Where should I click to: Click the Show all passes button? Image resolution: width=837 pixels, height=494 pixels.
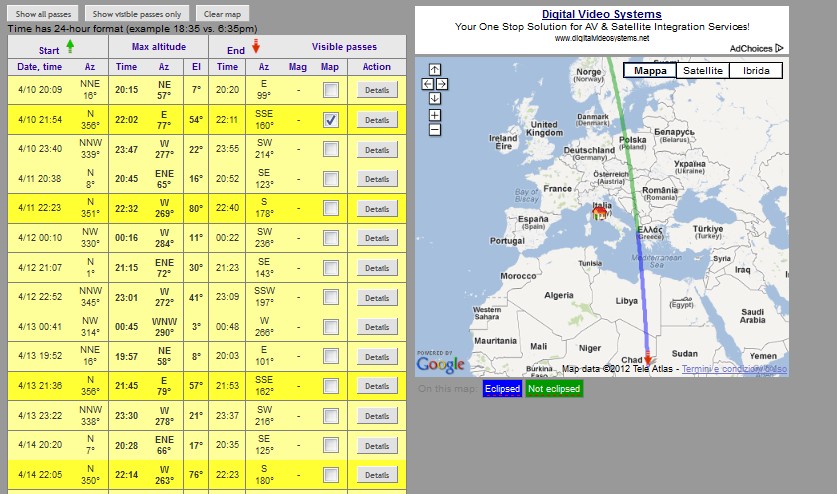coord(43,14)
